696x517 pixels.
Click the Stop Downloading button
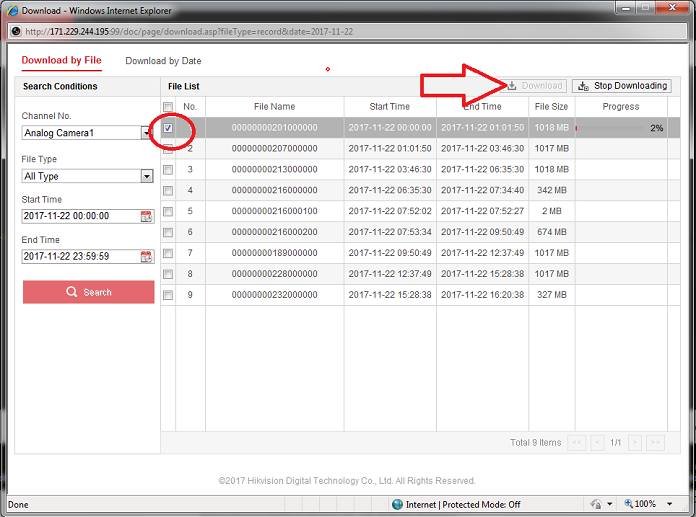[x=621, y=86]
